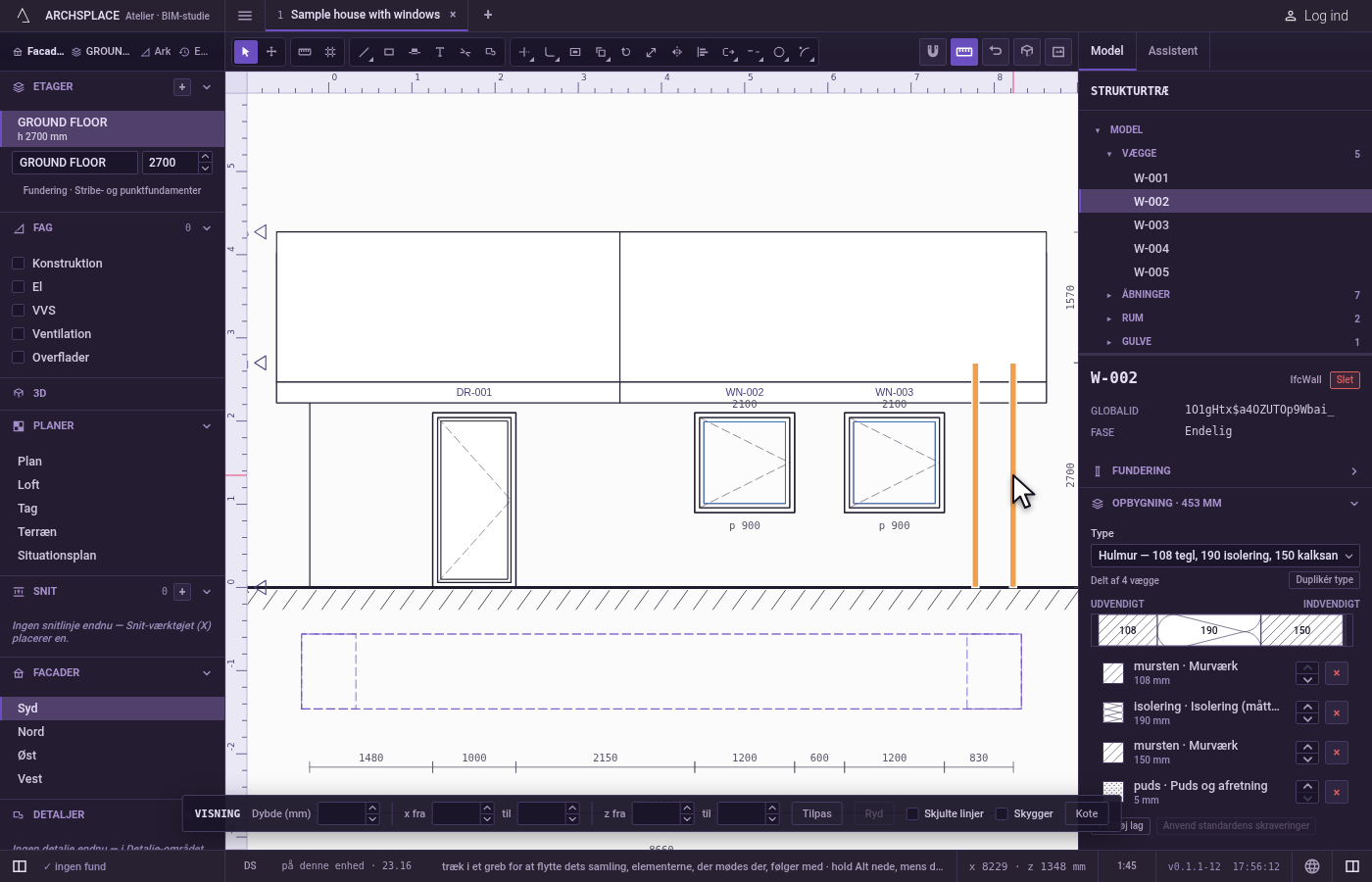
Task: Click the rotate tool icon
Action: click(626, 52)
